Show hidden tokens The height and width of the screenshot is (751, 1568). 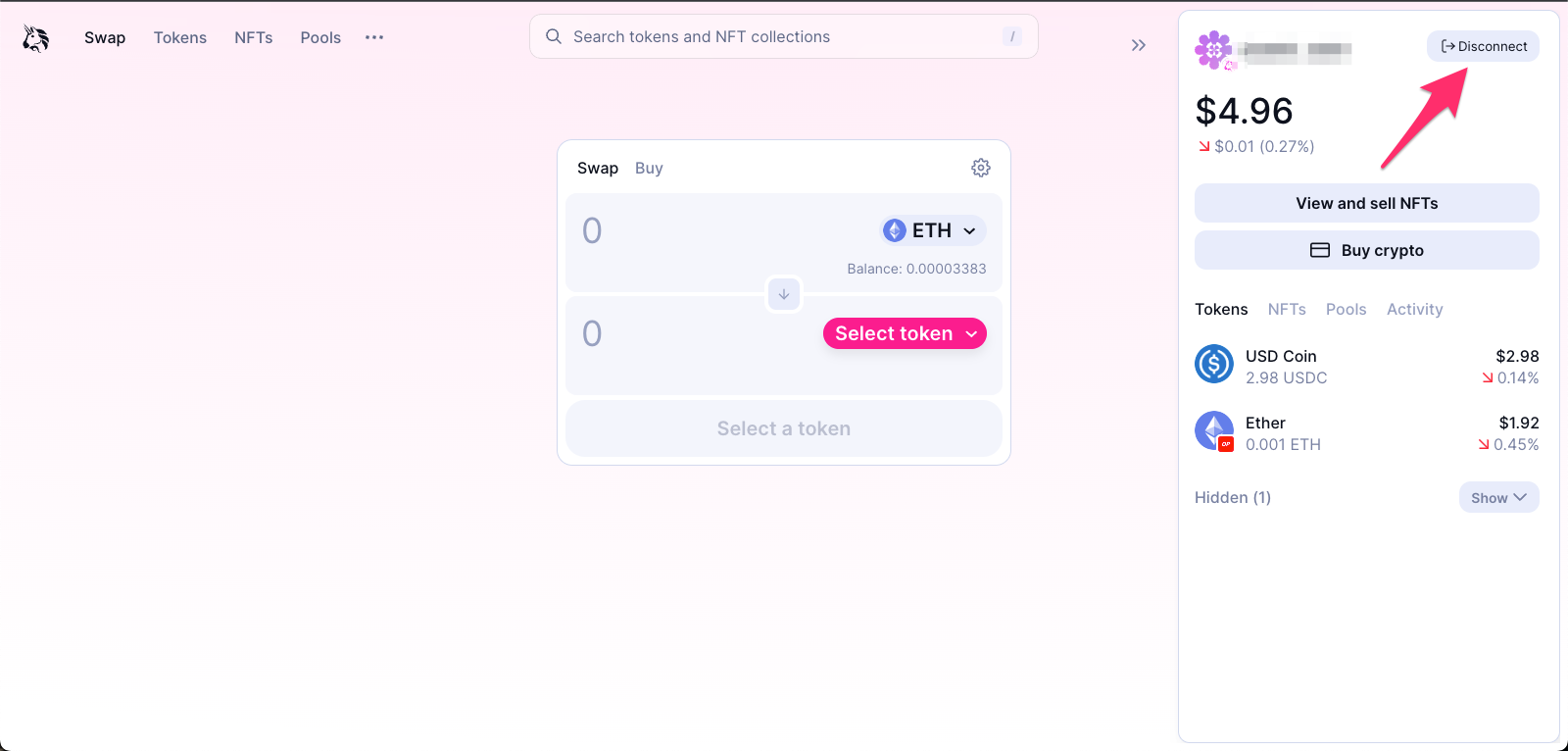point(1498,497)
